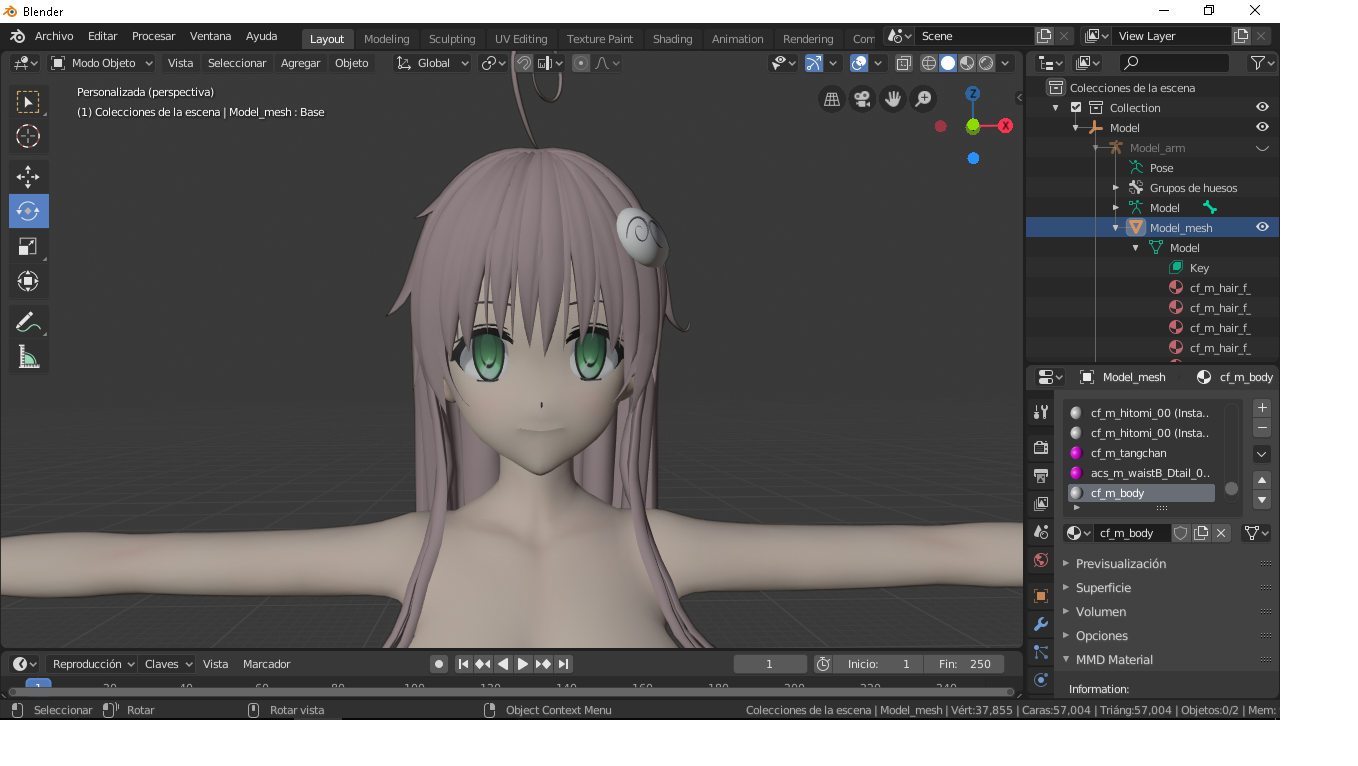Open the Modifiers wrench tab
This screenshot has height=766, width=1358.
click(1041, 624)
